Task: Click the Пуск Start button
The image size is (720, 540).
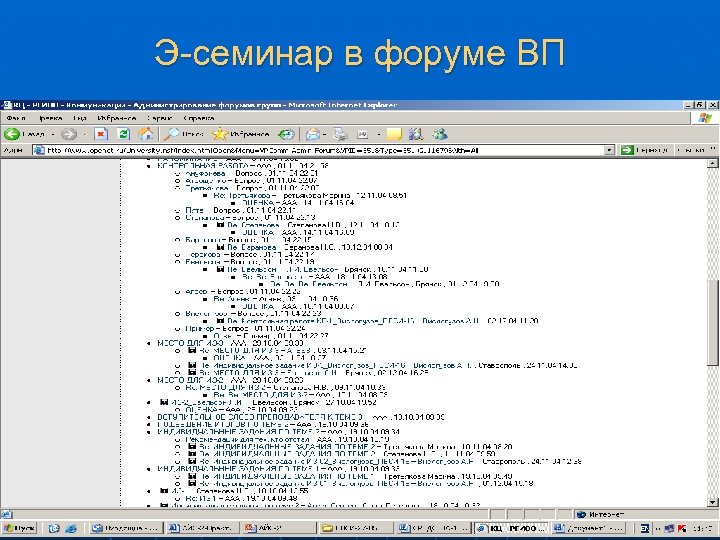Action: (x=19, y=528)
